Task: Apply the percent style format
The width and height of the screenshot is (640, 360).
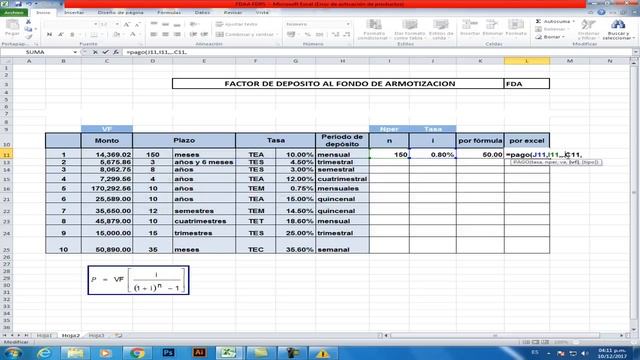Action: [308, 35]
